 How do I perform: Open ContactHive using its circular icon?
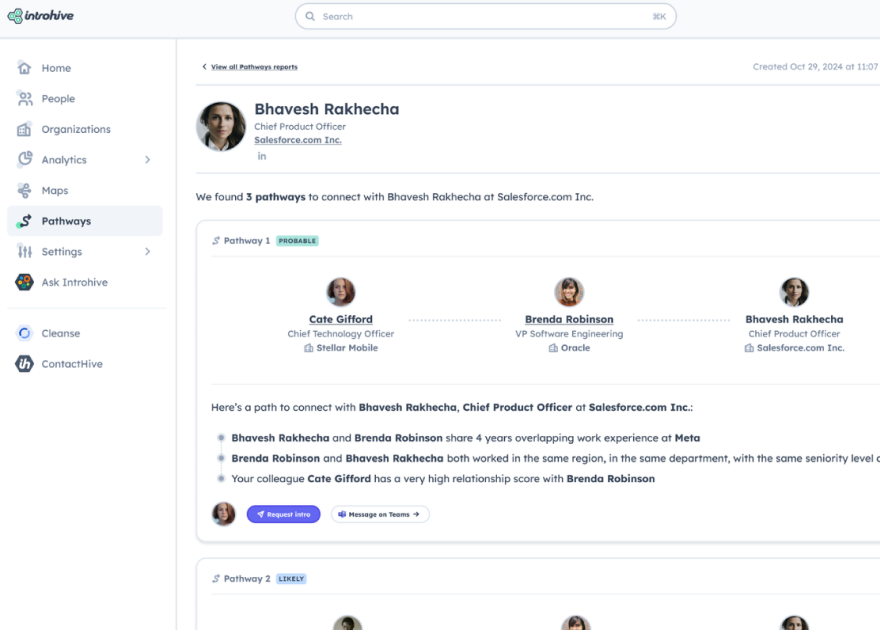(x=24, y=363)
